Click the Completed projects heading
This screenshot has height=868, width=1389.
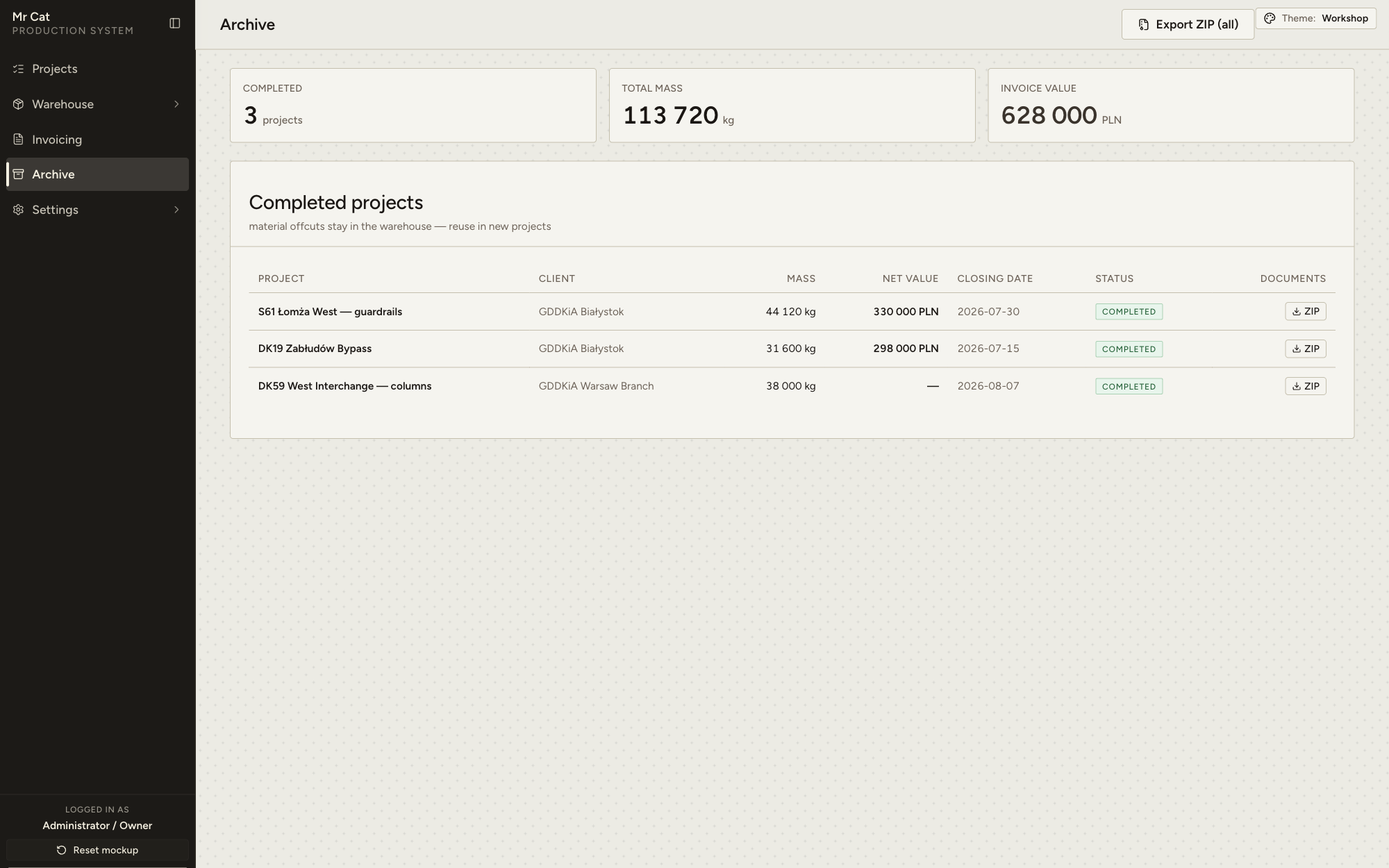pyautogui.click(x=336, y=202)
